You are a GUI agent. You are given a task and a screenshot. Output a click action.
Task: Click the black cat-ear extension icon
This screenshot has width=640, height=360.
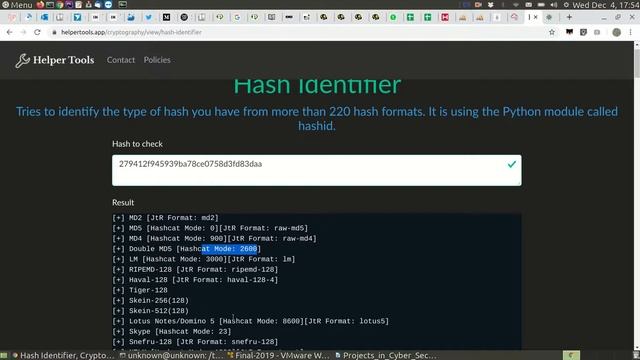pyautogui.click(x=569, y=32)
